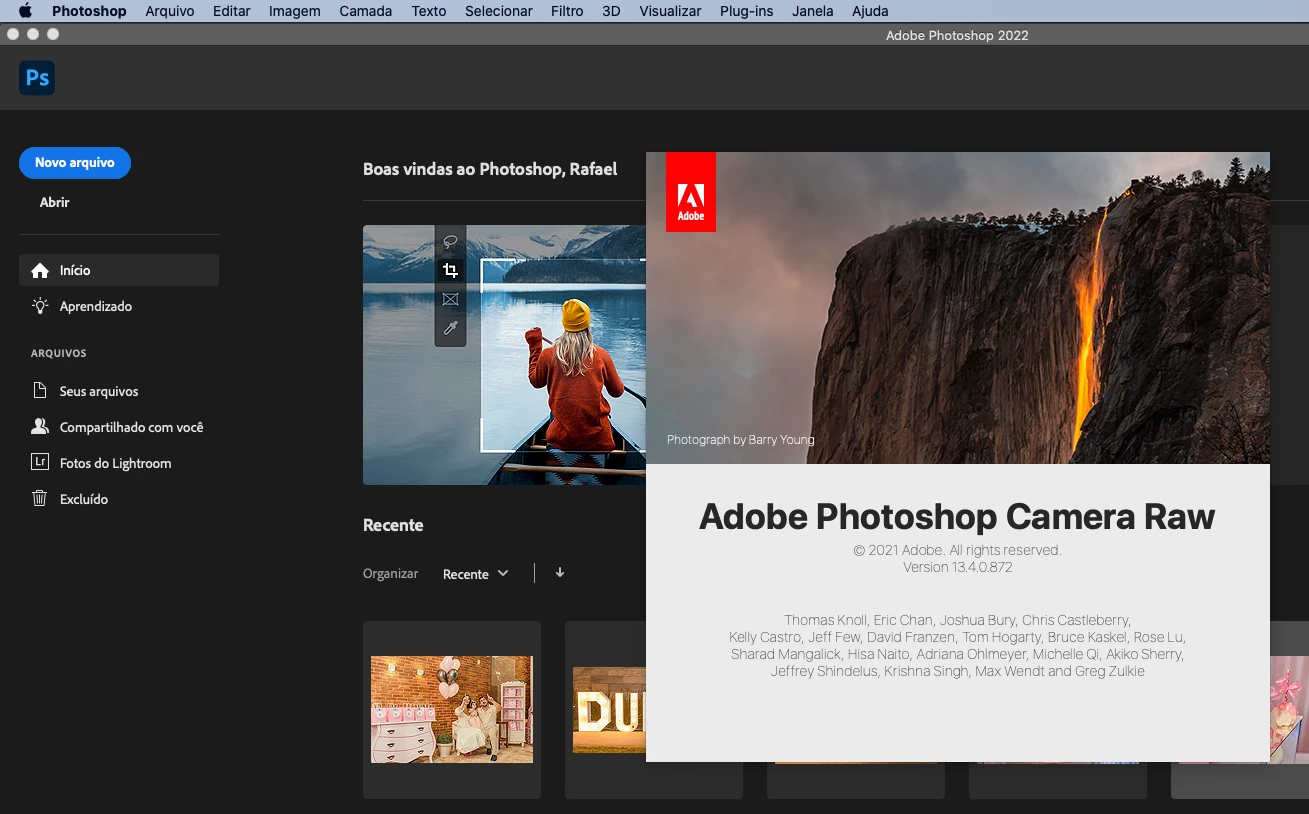Open the Ajuda menu
Image resolution: width=1309 pixels, height=814 pixels.
[x=870, y=11]
